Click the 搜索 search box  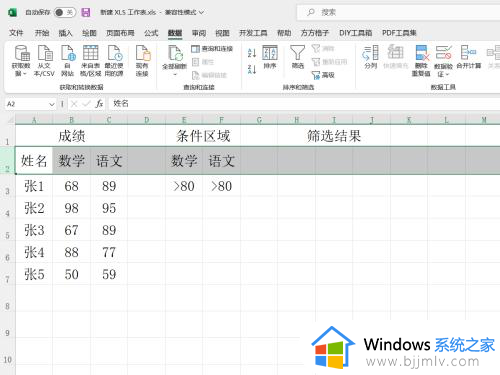[398, 13]
